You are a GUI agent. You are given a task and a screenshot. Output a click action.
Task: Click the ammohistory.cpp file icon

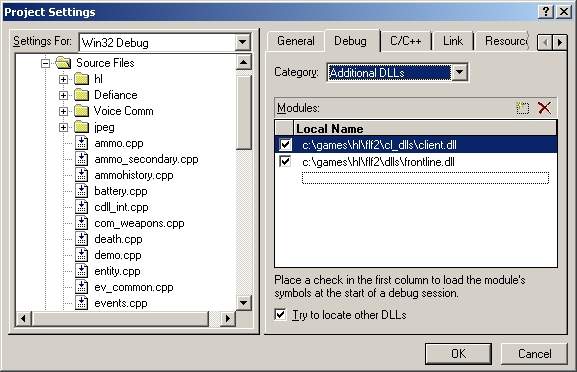click(81, 175)
